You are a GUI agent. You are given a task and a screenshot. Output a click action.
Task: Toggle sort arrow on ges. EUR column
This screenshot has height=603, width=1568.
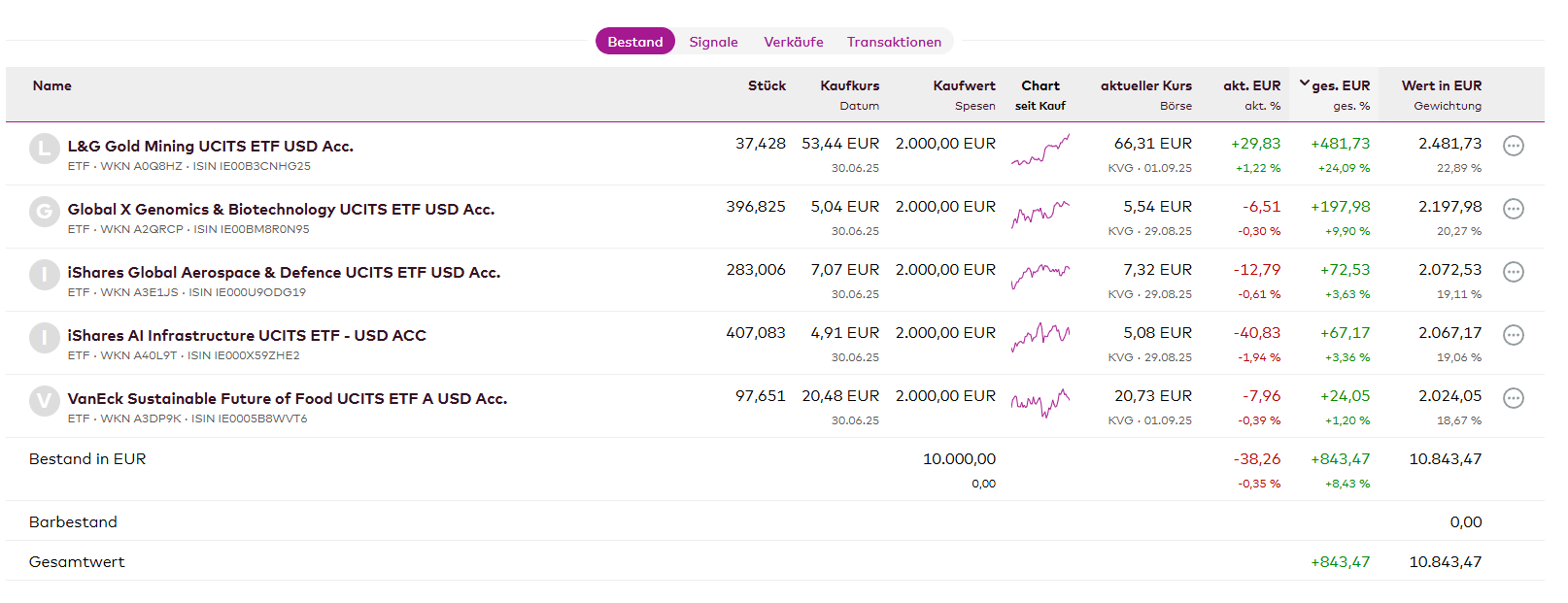[x=1304, y=84]
